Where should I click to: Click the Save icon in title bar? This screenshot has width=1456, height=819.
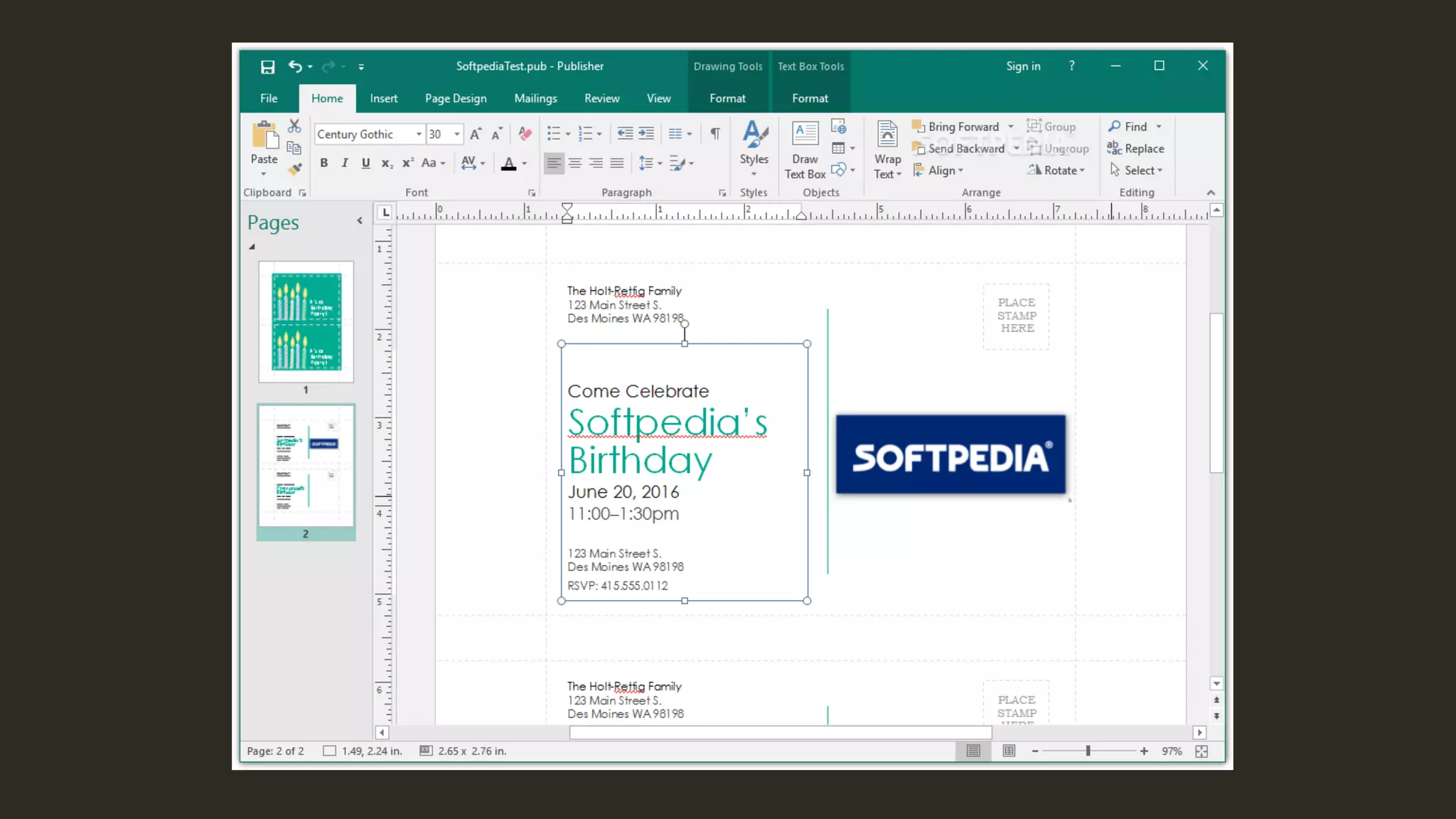click(x=267, y=66)
